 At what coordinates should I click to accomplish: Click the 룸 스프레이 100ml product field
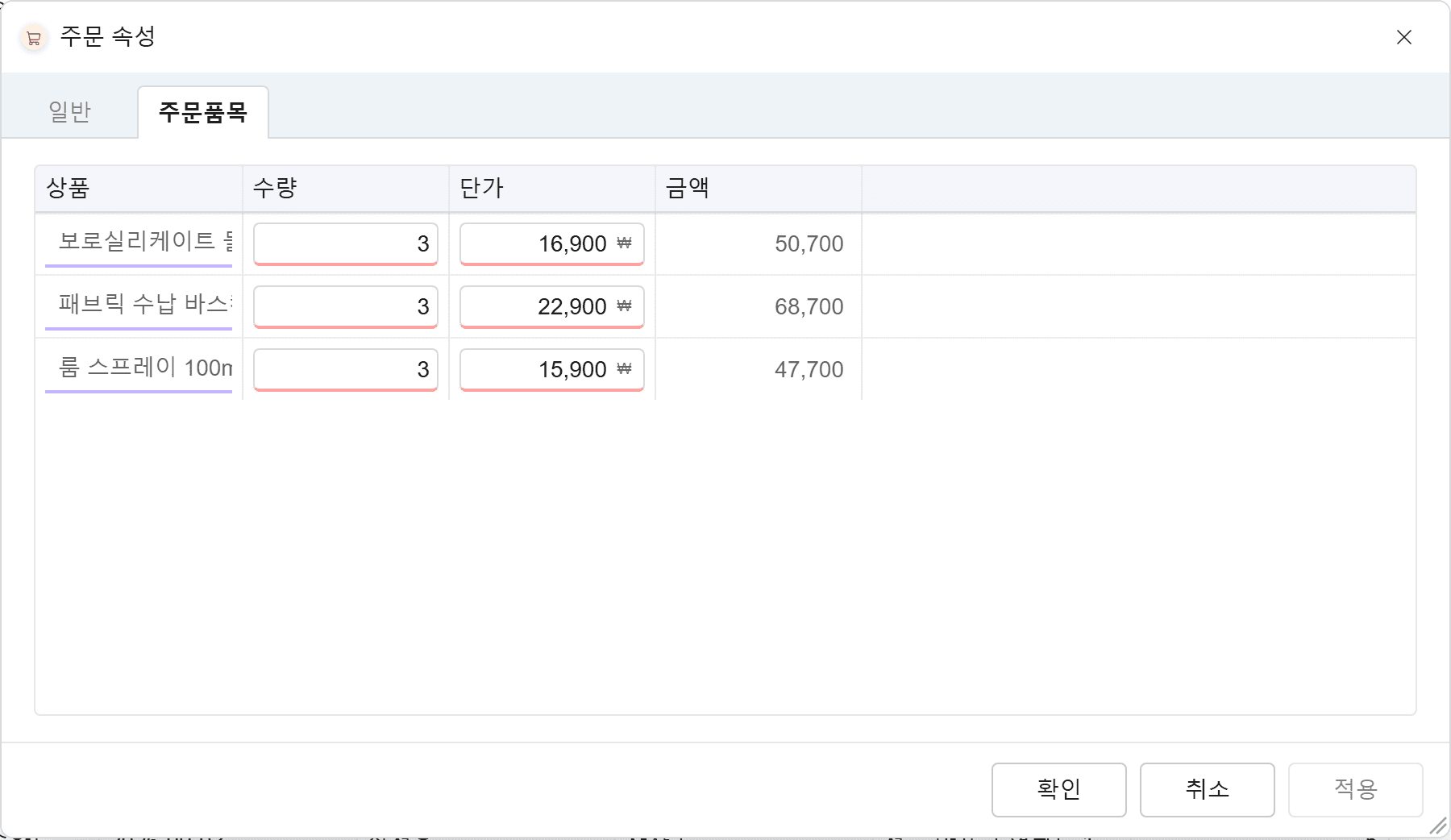pyautogui.click(x=139, y=369)
